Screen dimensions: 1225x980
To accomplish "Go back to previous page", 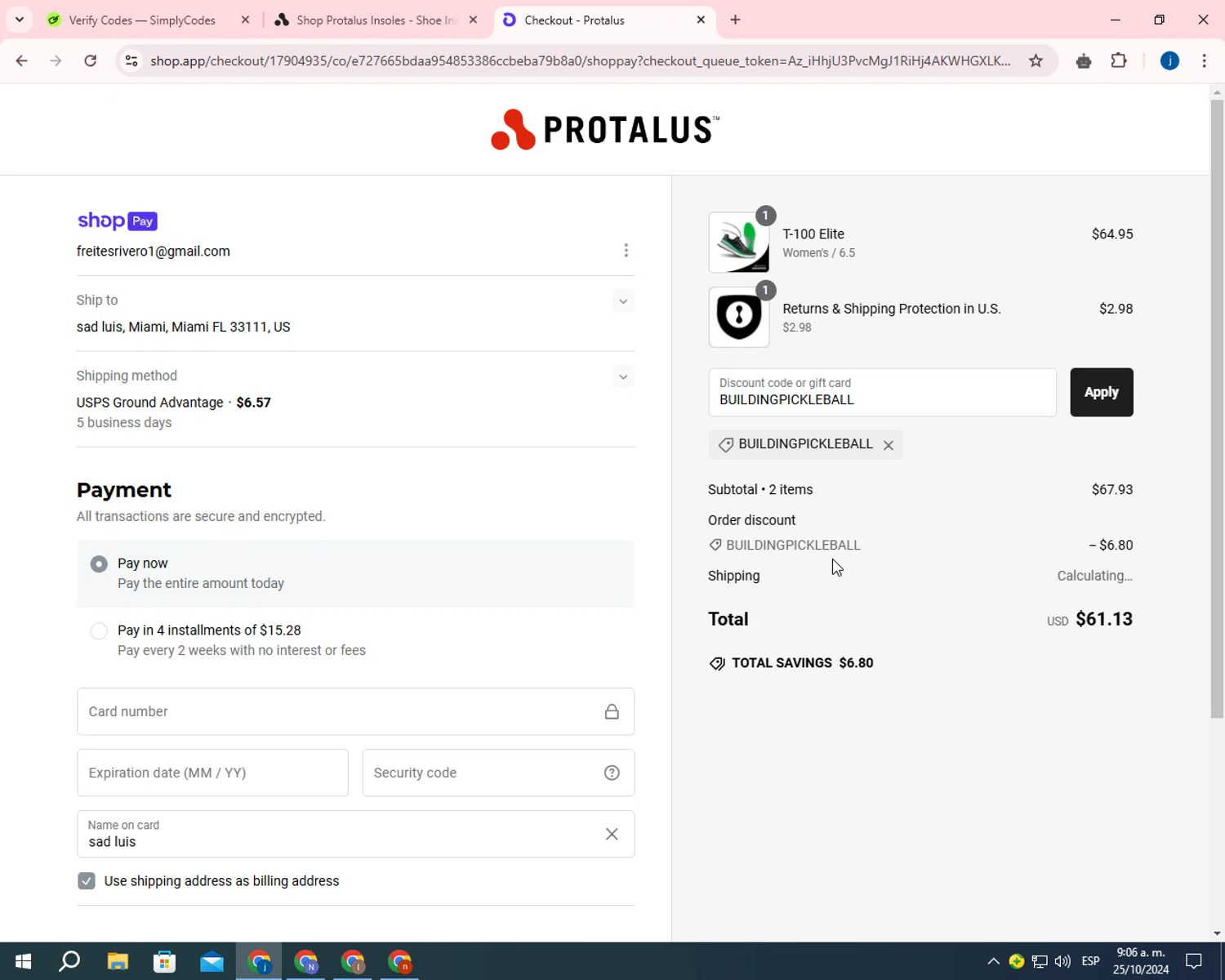I will pyautogui.click(x=22, y=60).
